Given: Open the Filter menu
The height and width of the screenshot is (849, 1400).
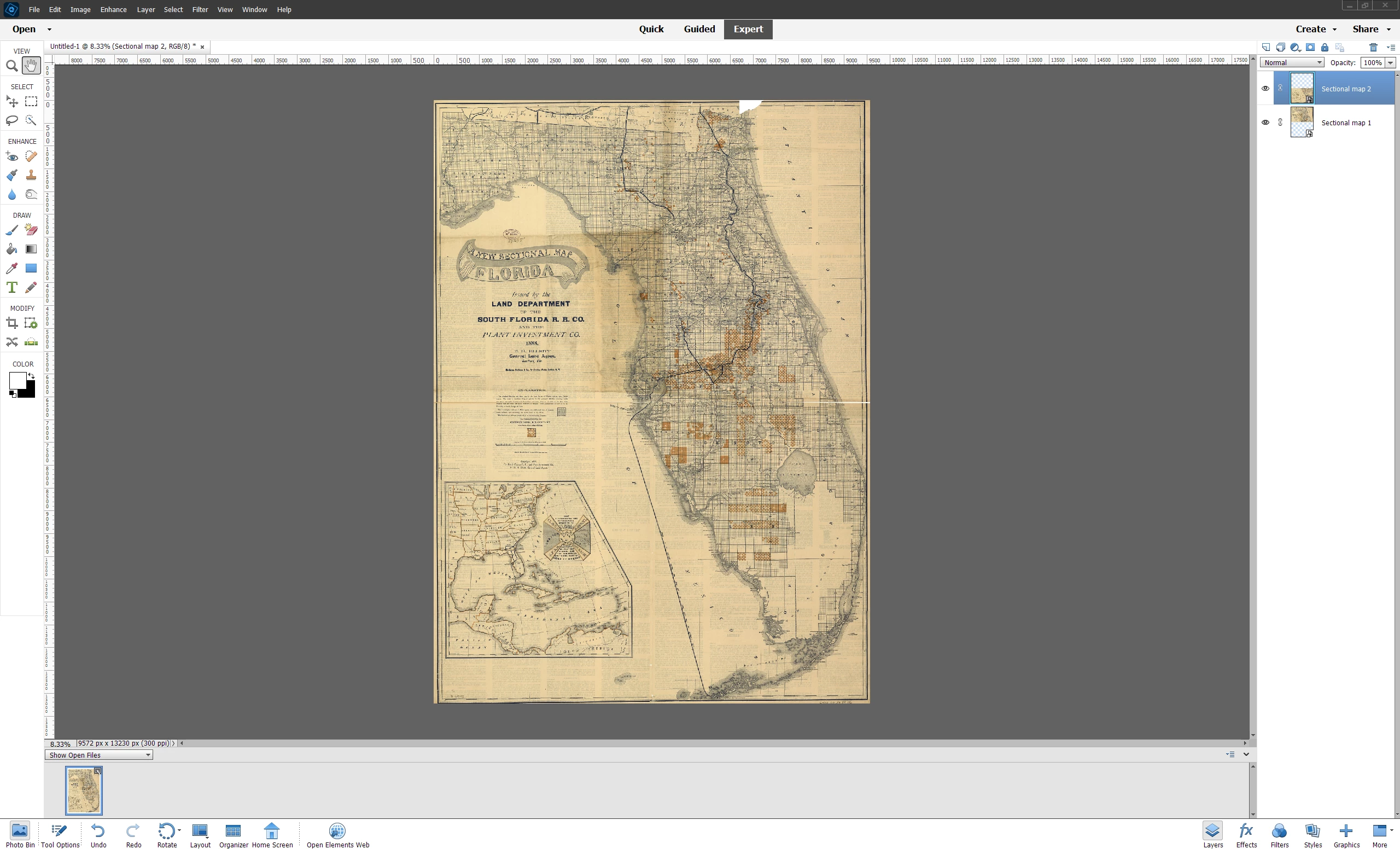Looking at the screenshot, I should click(x=200, y=10).
